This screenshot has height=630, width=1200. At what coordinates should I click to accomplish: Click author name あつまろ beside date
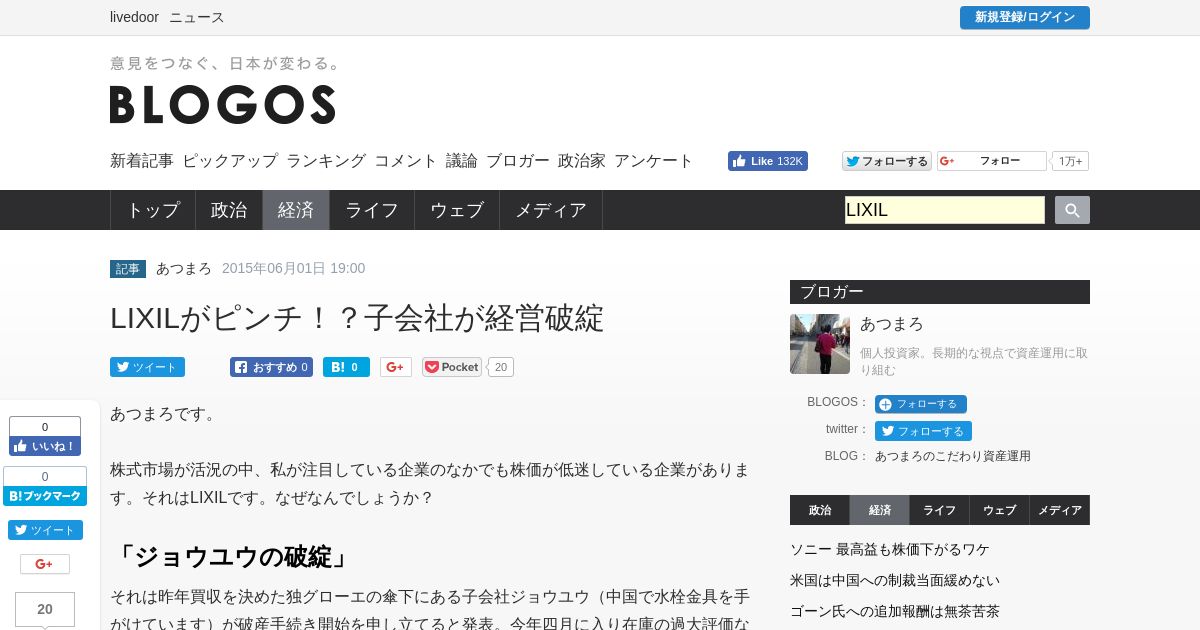coord(184,268)
